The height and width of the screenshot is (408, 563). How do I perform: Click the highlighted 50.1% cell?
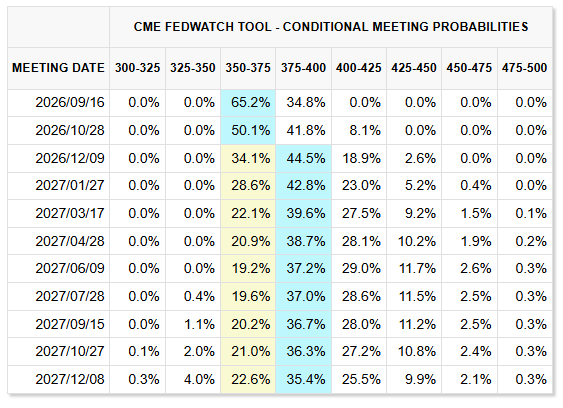[x=248, y=130]
